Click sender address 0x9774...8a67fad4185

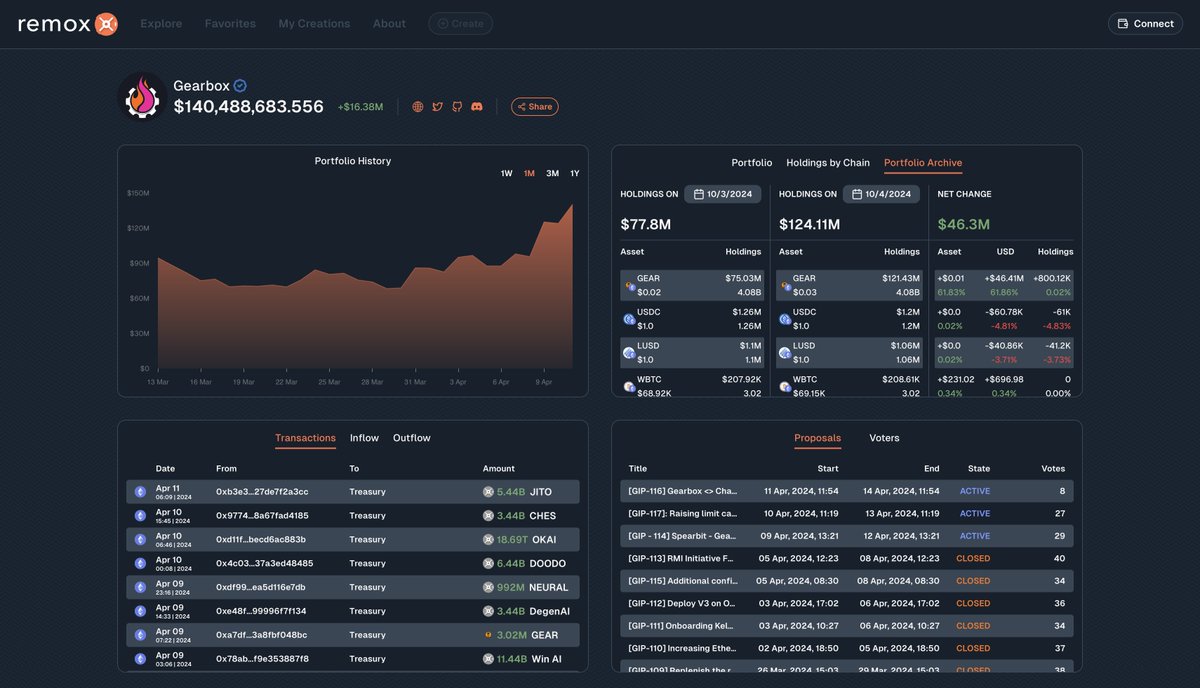(x=262, y=516)
